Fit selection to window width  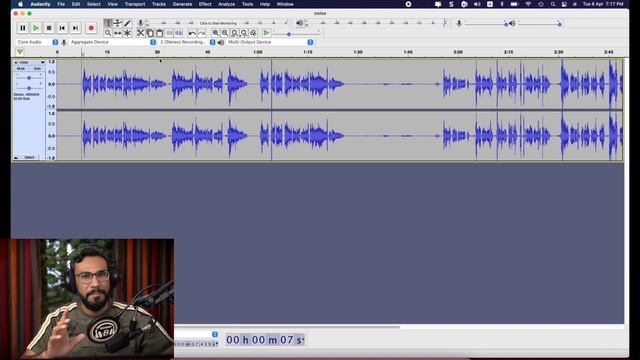tap(234, 33)
